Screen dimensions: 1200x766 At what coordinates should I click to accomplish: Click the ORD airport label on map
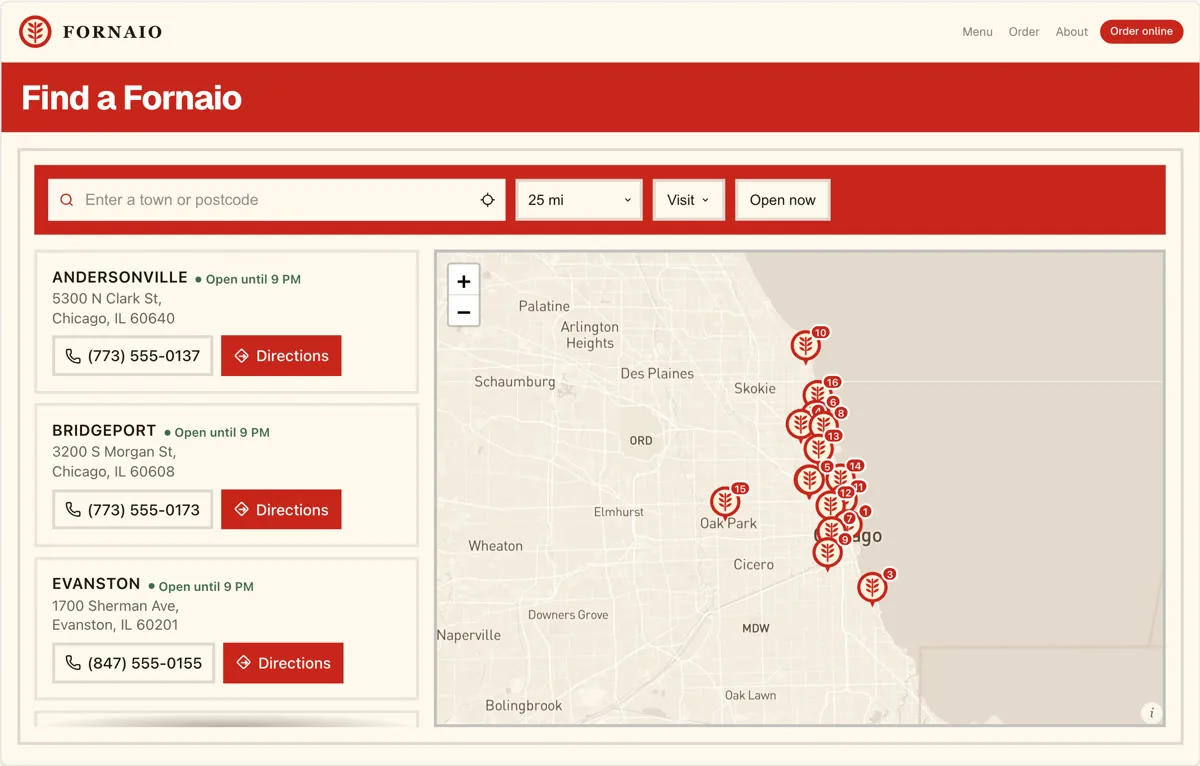pos(641,440)
